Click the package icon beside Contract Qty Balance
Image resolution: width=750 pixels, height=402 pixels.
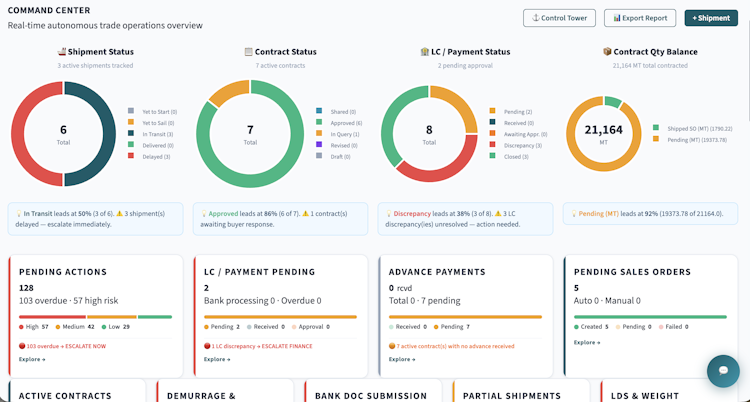[x=607, y=52]
